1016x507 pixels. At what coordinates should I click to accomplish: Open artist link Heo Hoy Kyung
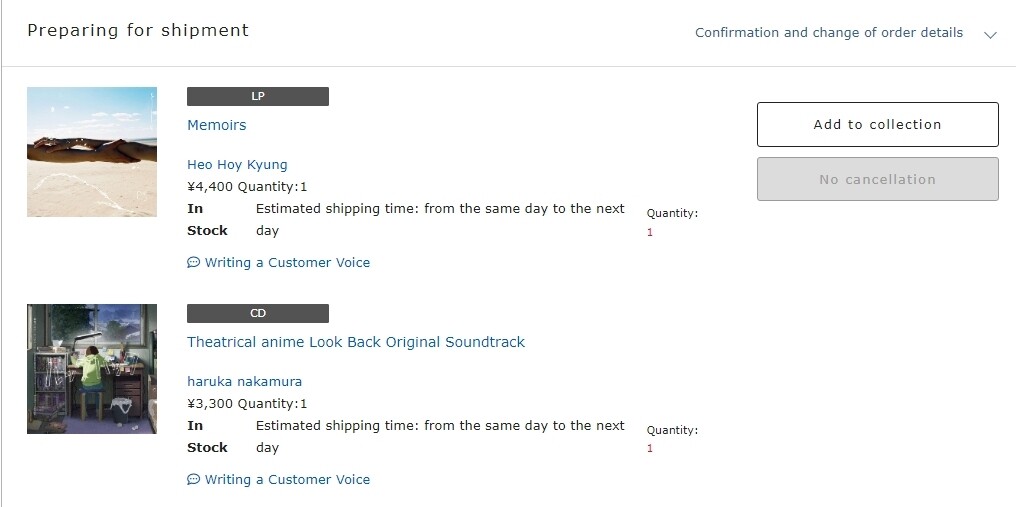[237, 165]
